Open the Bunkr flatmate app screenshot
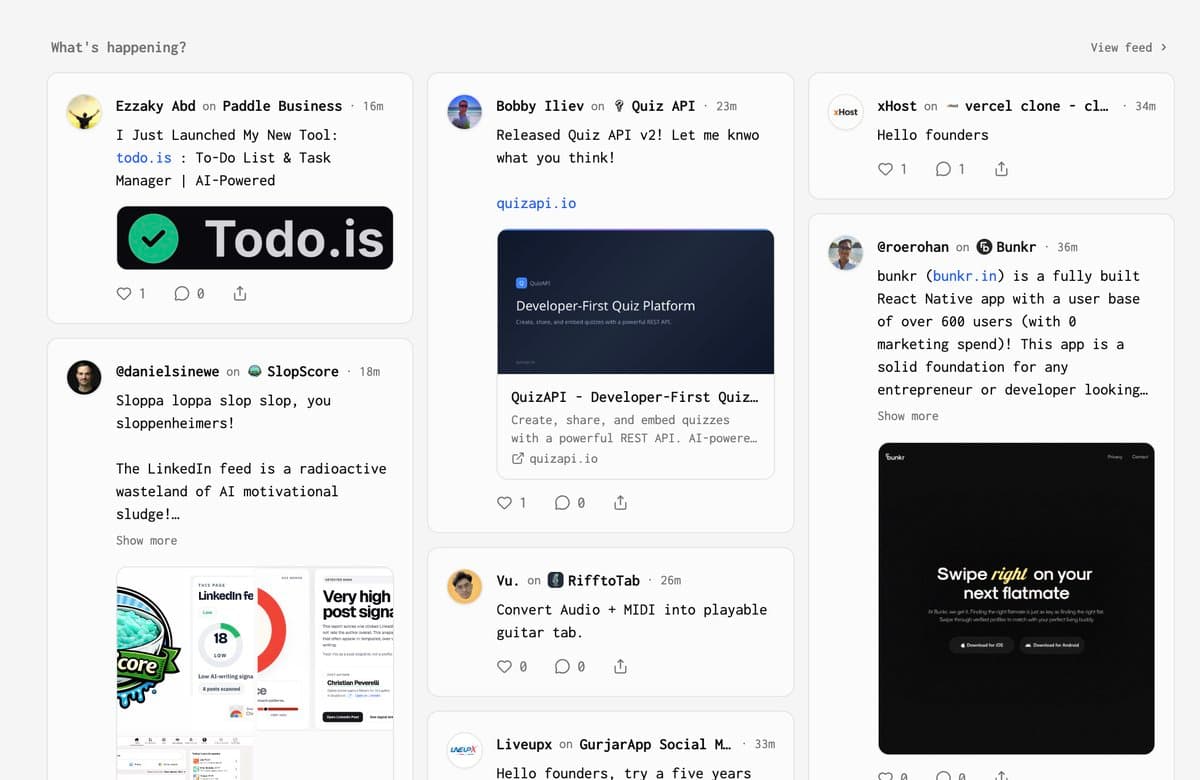Image resolution: width=1200 pixels, height=780 pixels. click(1016, 598)
